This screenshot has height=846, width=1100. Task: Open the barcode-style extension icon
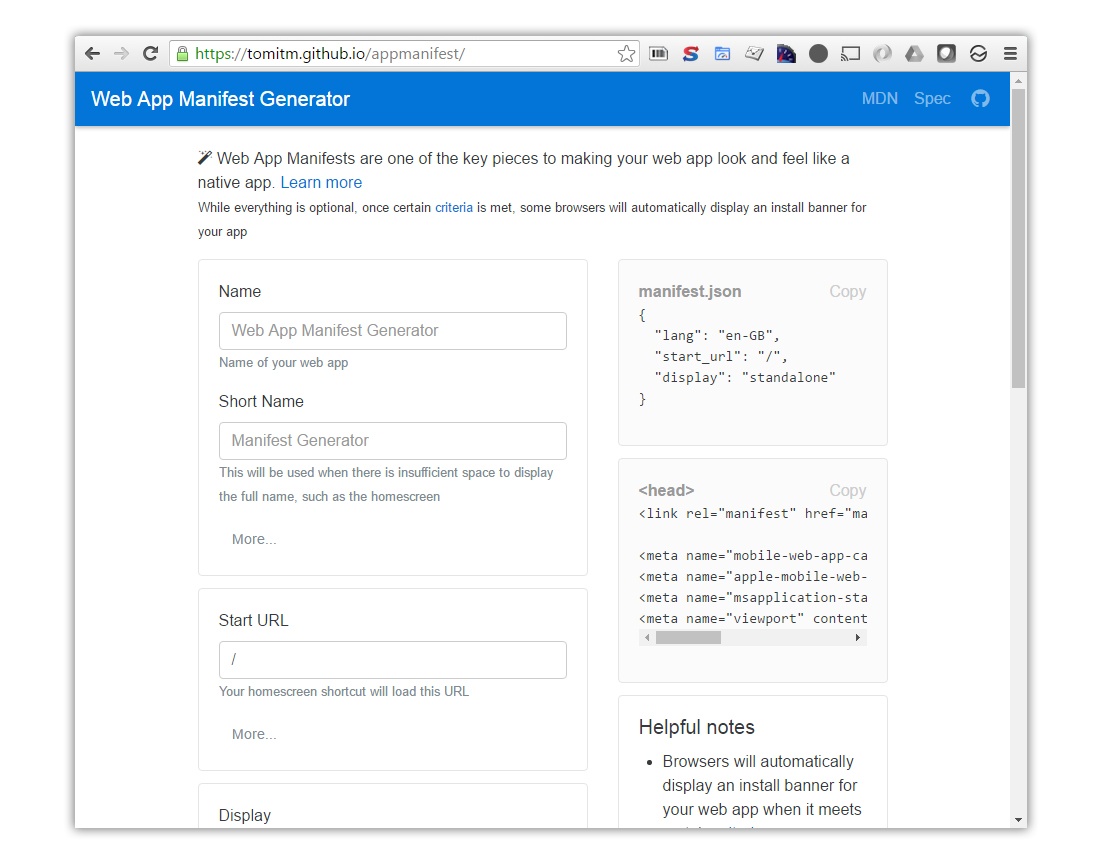click(x=658, y=53)
